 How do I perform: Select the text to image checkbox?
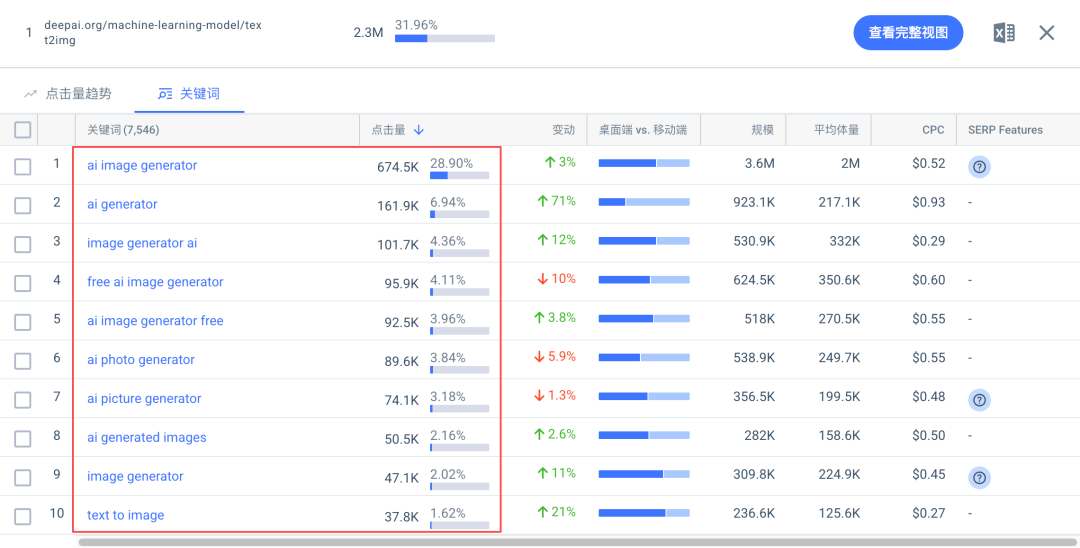point(23,516)
